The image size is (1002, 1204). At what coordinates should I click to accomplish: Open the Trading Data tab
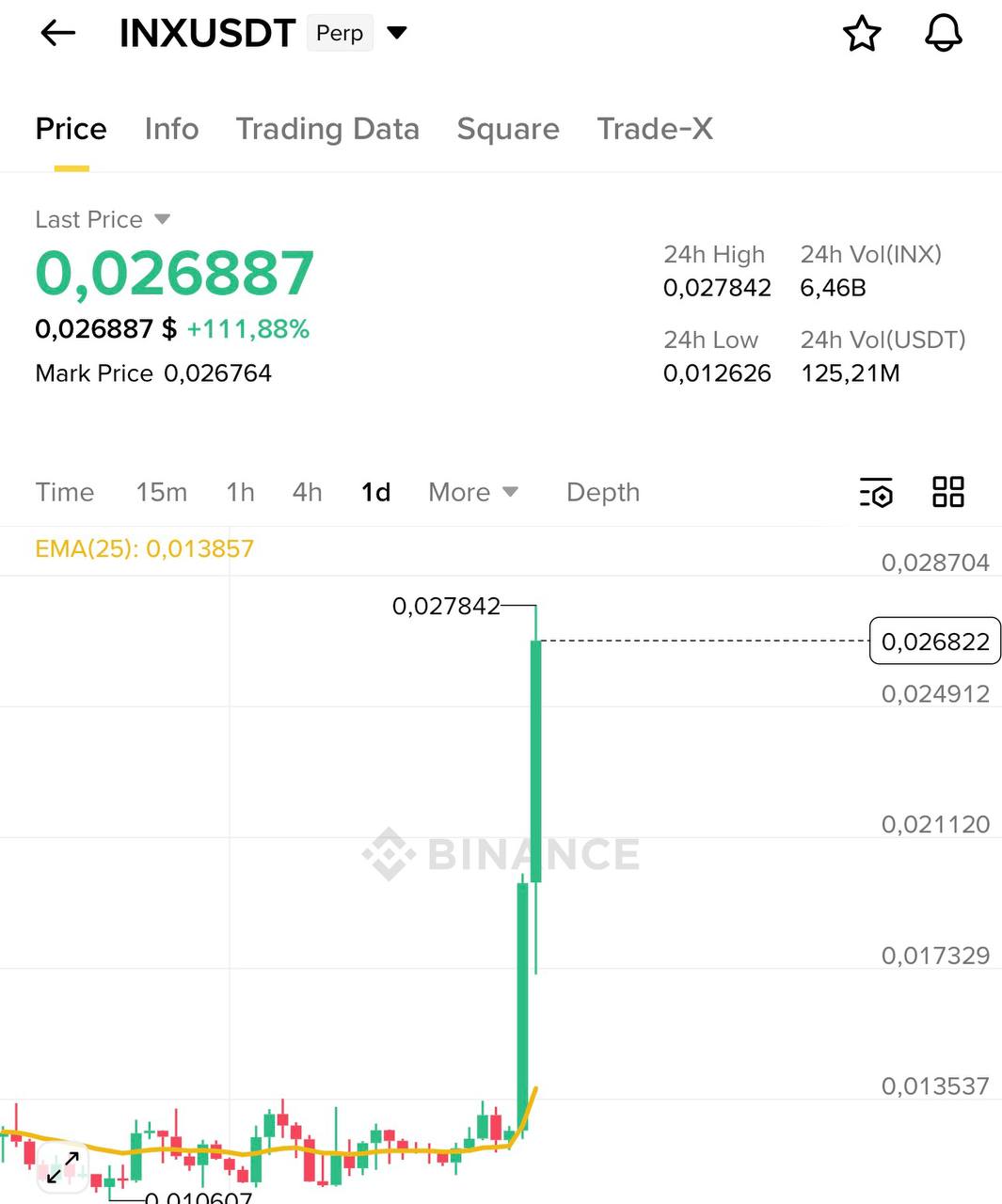tap(327, 129)
